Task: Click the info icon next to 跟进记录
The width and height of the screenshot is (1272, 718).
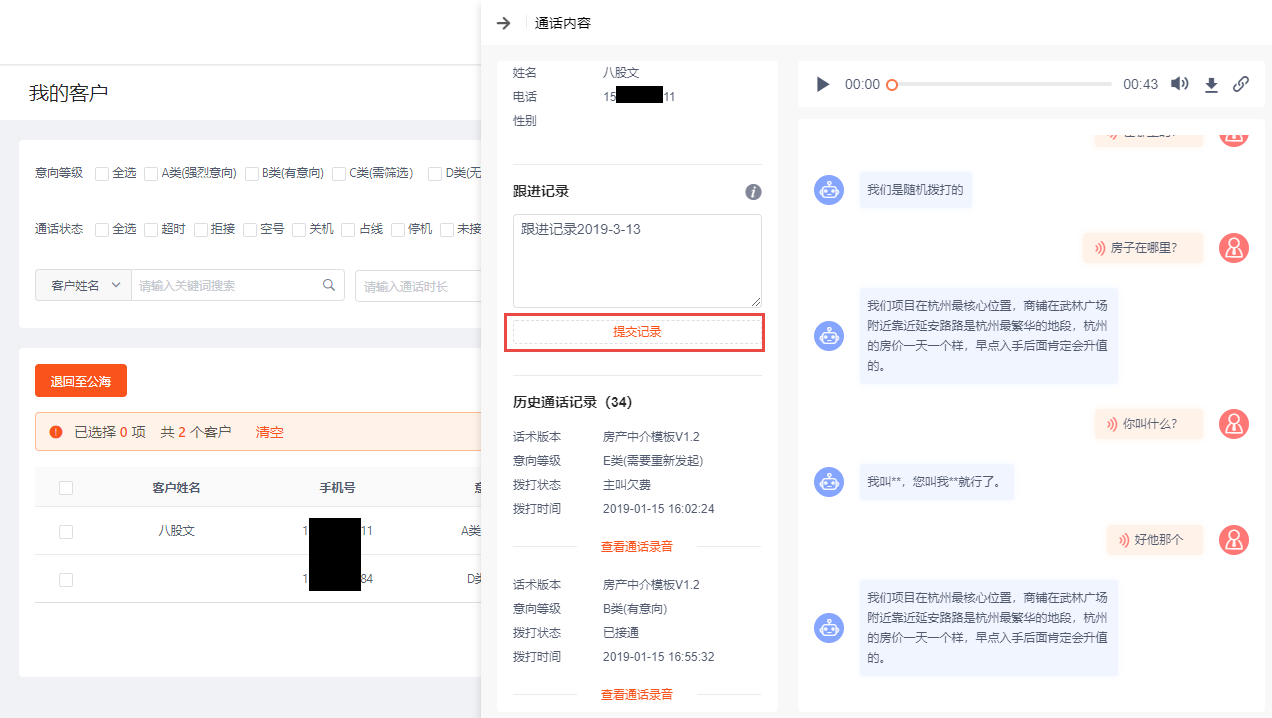Action: (753, 192)
